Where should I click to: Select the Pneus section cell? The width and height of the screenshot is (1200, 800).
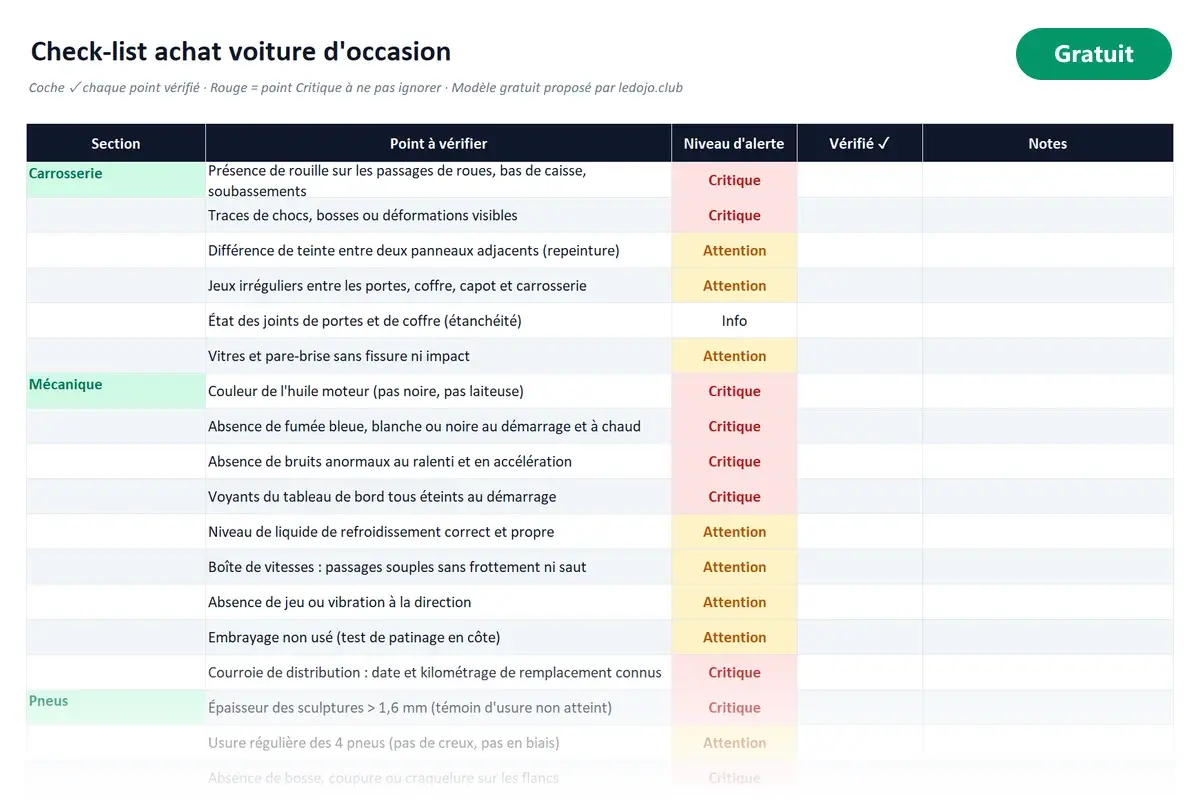pos(116,707)
